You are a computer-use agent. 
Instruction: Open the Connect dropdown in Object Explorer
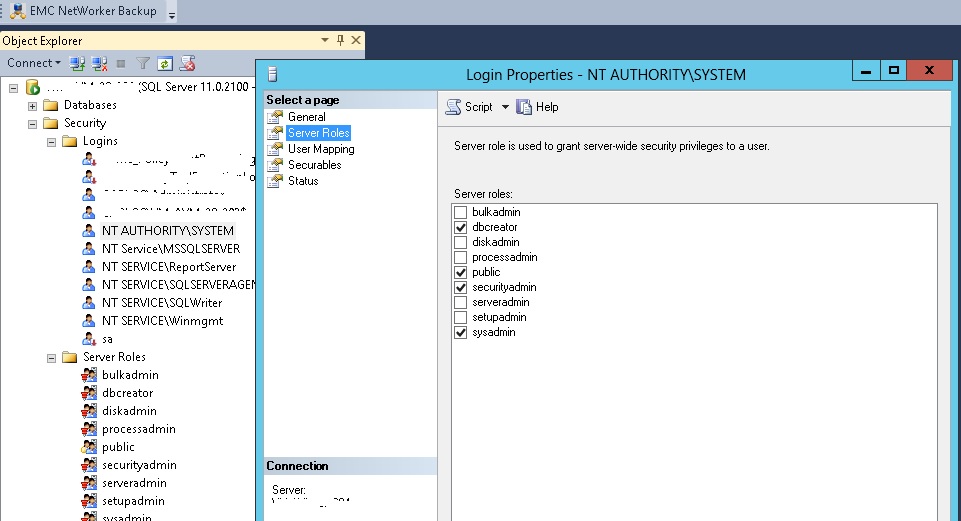pos(34,63)
